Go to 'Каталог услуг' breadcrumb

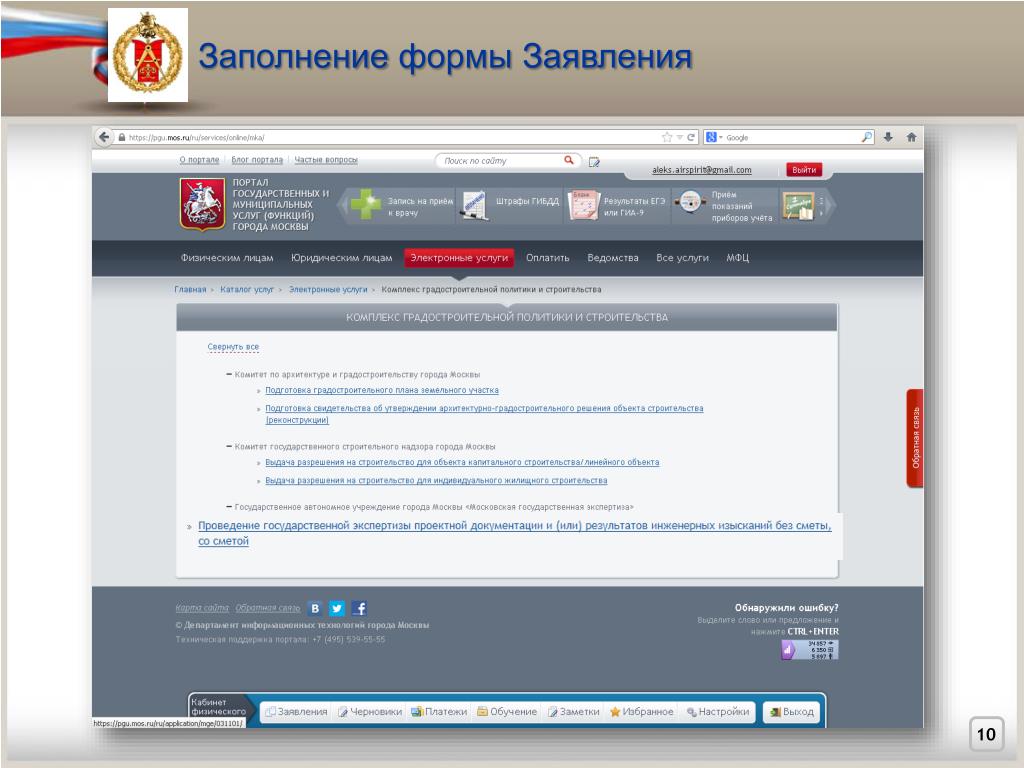[247, 289]
